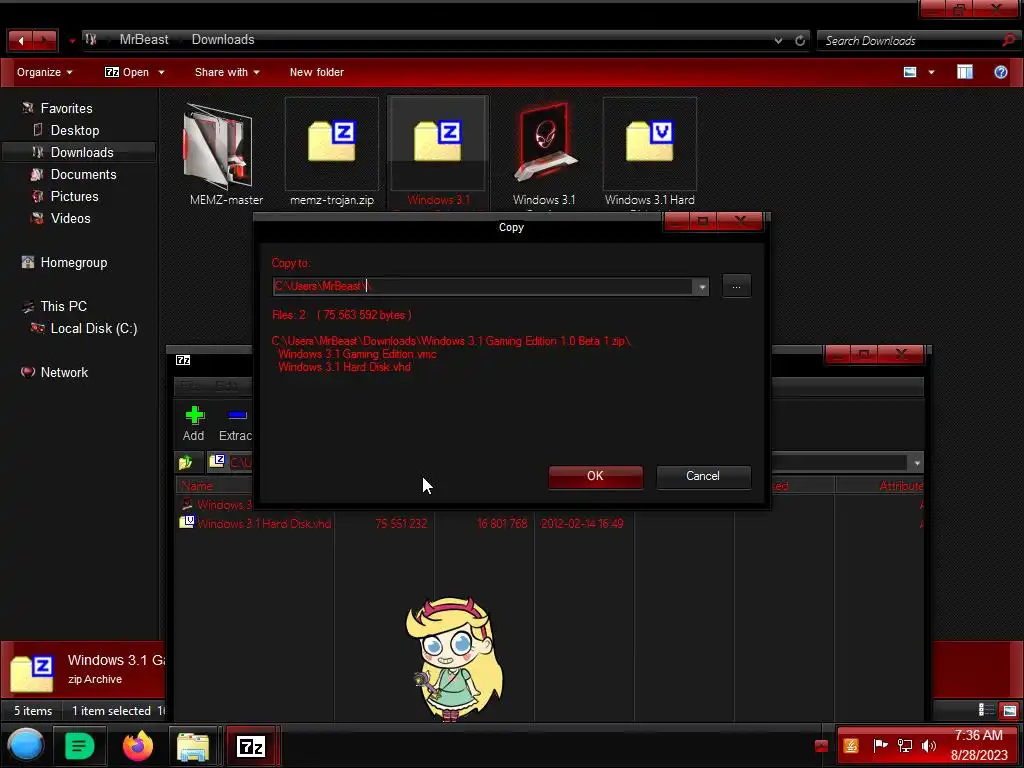Open Network in the navigation pane

click(x=64, y=372)
